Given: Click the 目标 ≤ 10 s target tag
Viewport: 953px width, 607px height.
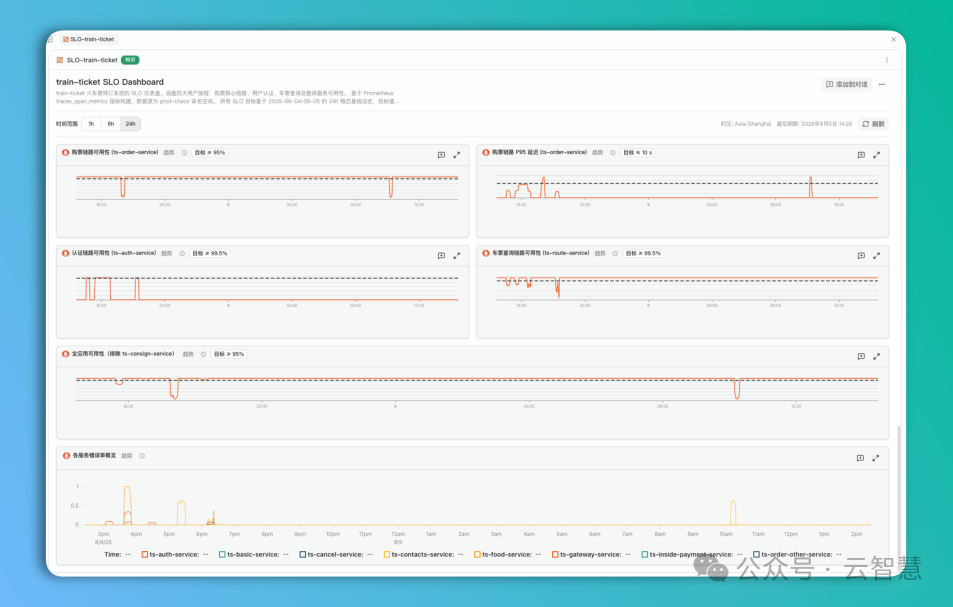Looking at the screenshot, I should (638, 153).
